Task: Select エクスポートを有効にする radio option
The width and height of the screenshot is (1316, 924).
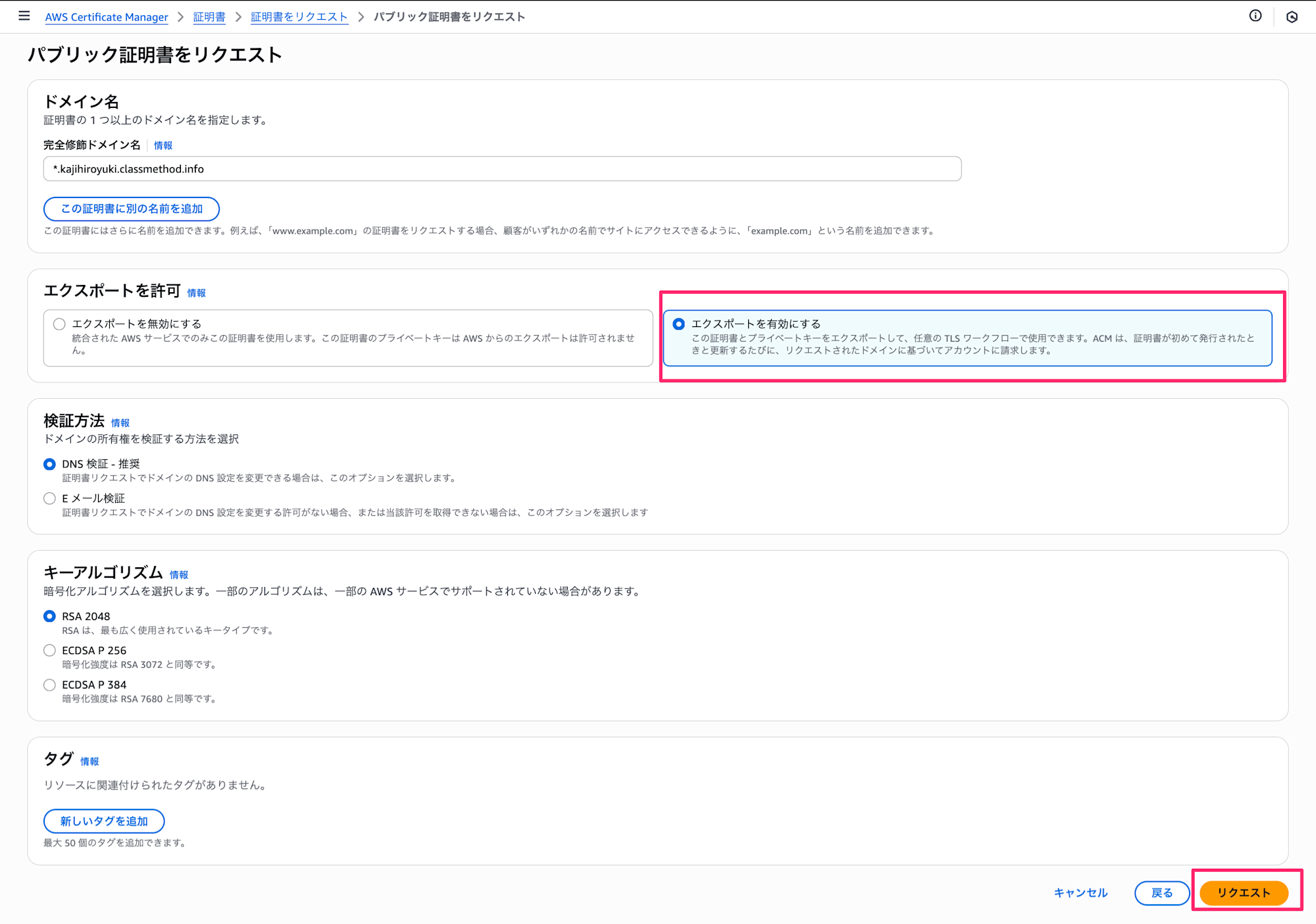Action: (678, 324)
